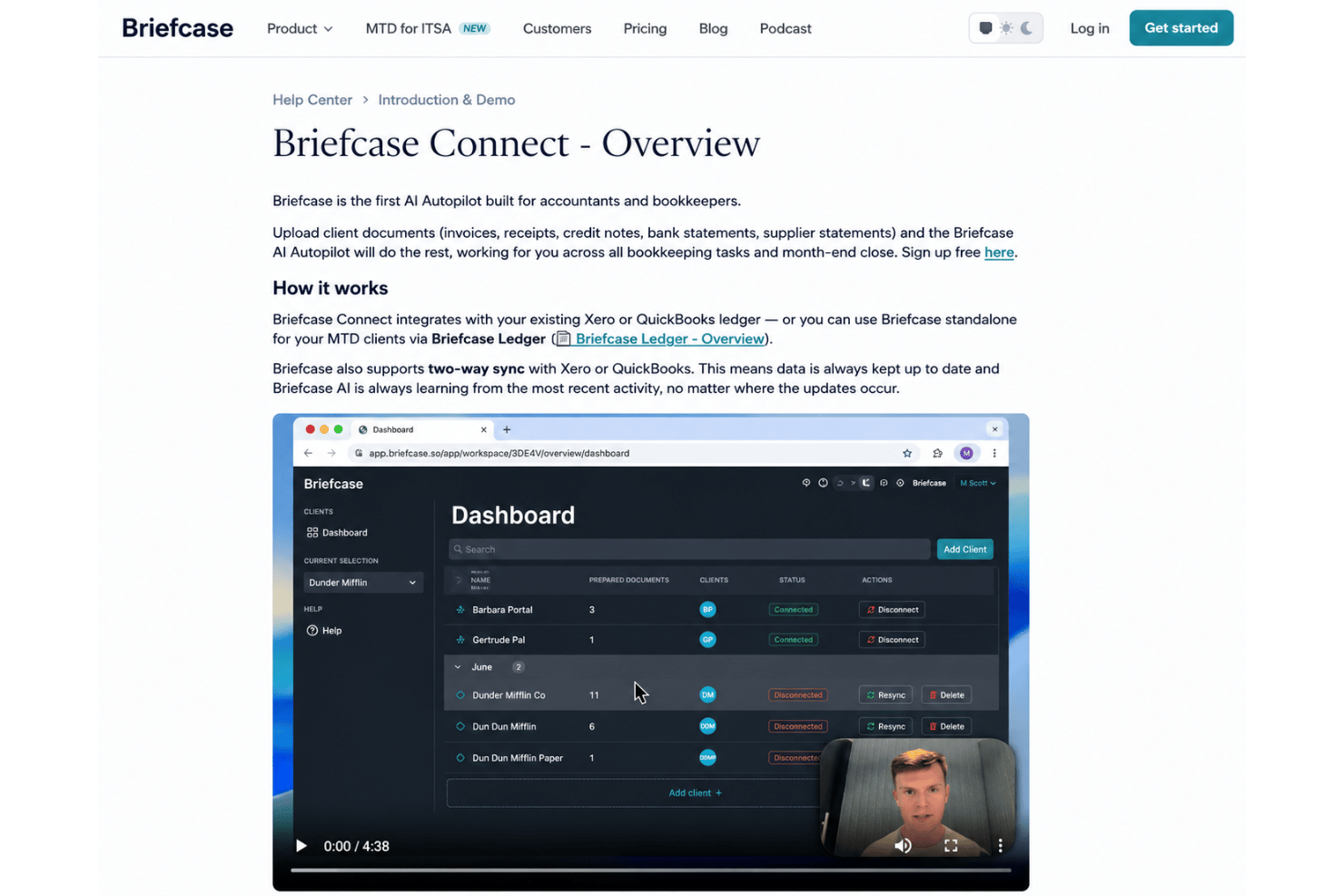
Task: Open the Product dropdown menu
Action: (300, 28)
